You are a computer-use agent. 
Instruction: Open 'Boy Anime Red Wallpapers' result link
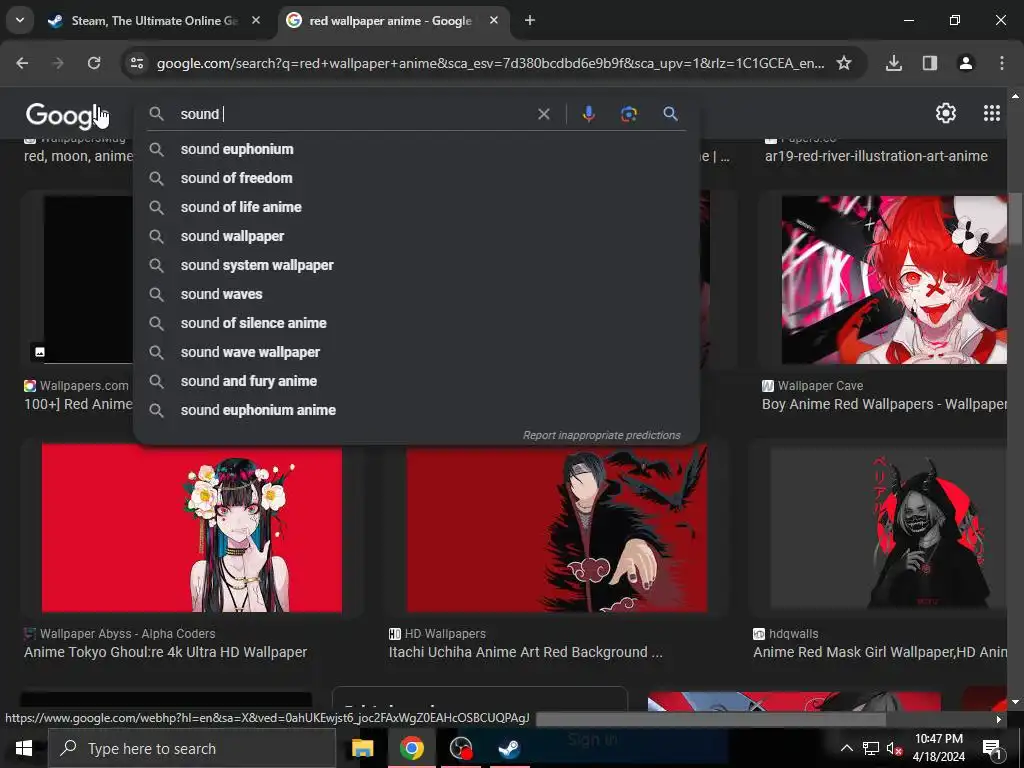(884, 404)
